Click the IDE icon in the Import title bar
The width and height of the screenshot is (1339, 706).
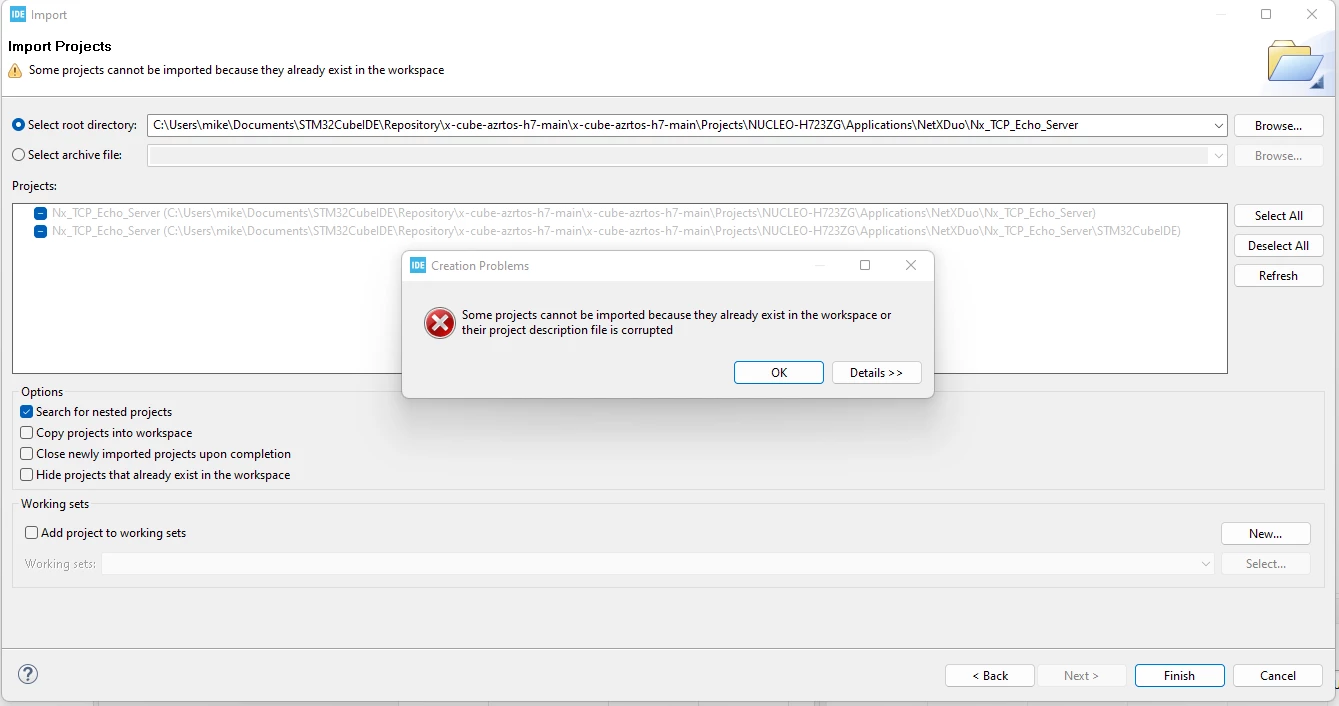pos(18,15)
